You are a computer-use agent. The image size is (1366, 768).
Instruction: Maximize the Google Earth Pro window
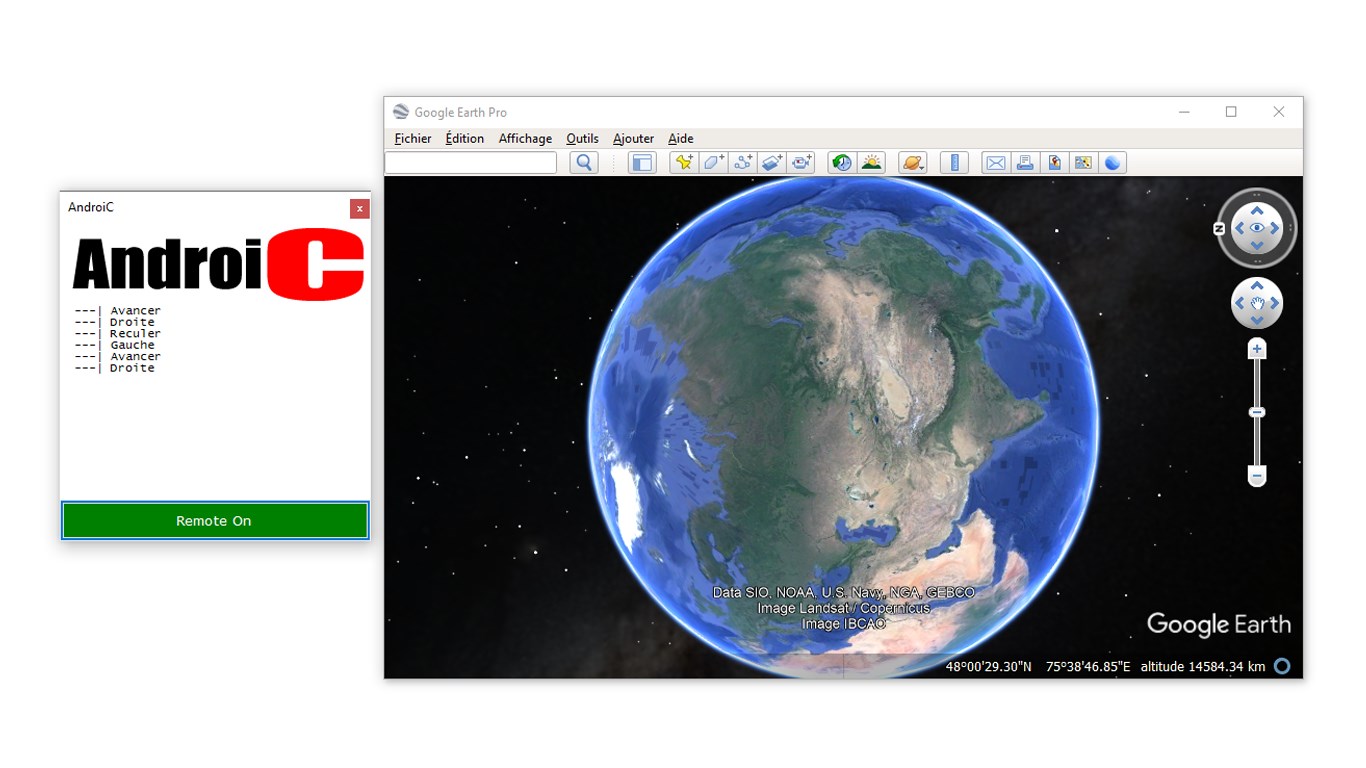pos(1231,112)
